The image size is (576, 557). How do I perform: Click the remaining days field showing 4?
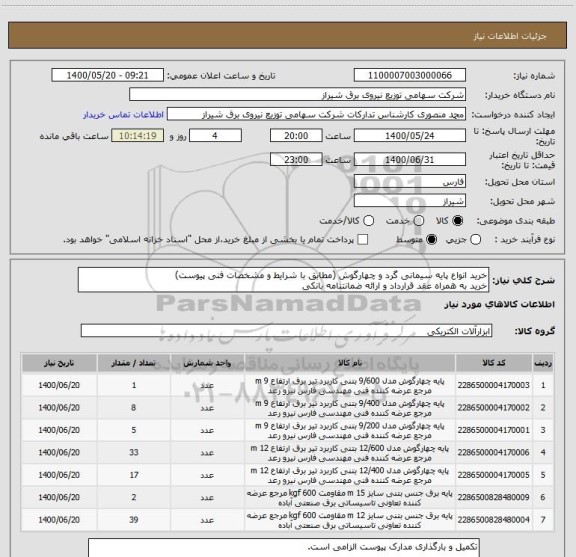coord(215,136)
